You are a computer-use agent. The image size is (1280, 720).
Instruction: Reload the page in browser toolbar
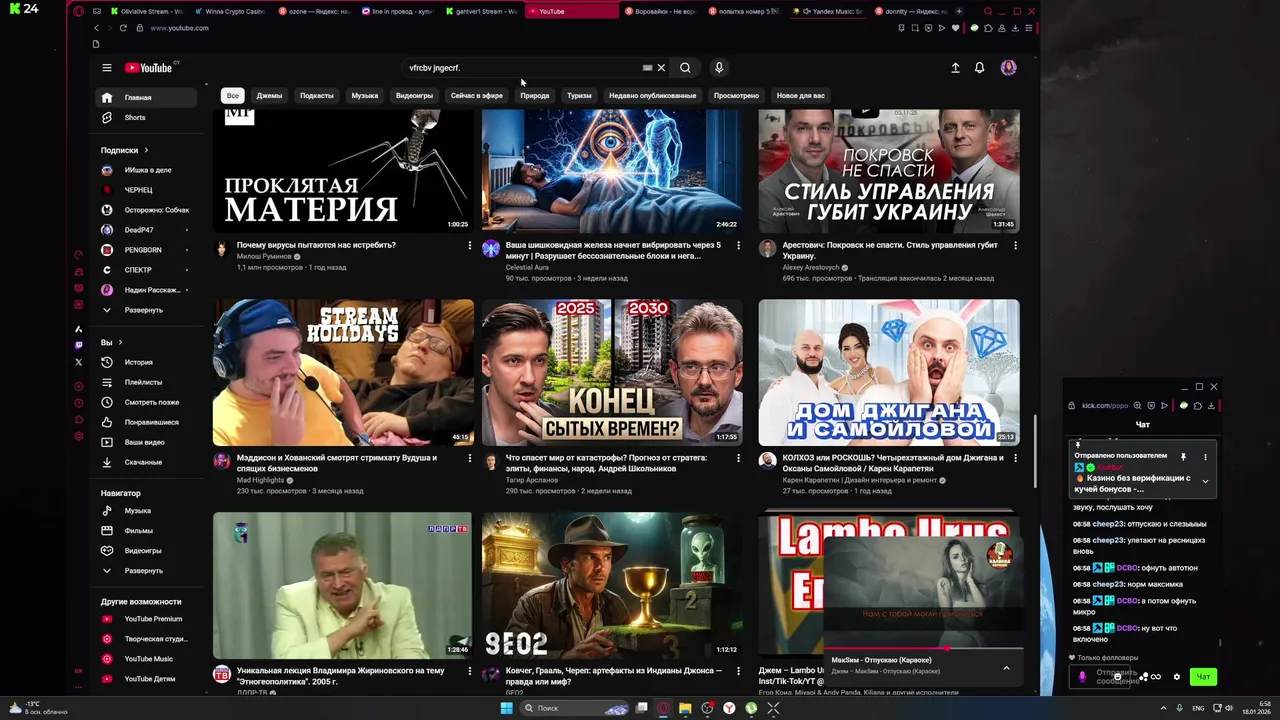123,28
